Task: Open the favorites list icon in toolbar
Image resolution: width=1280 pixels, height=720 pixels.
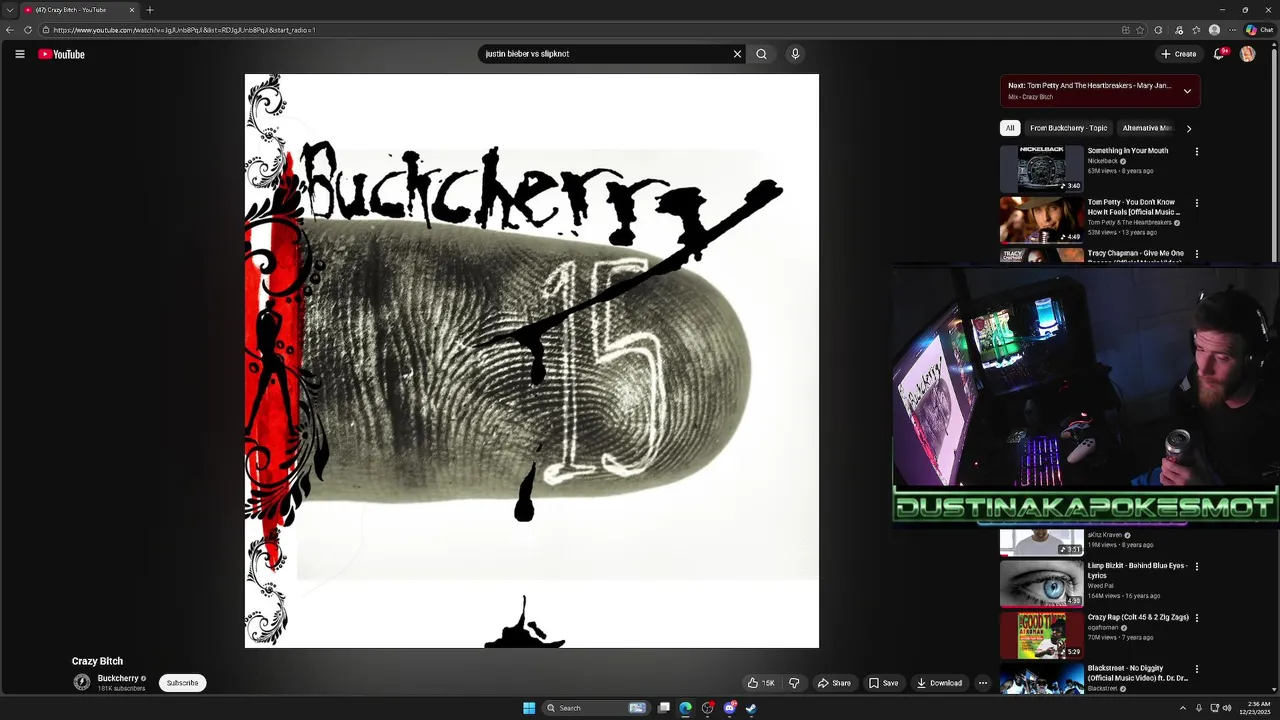Action: pyautogui.click(x=1196, y=30)
